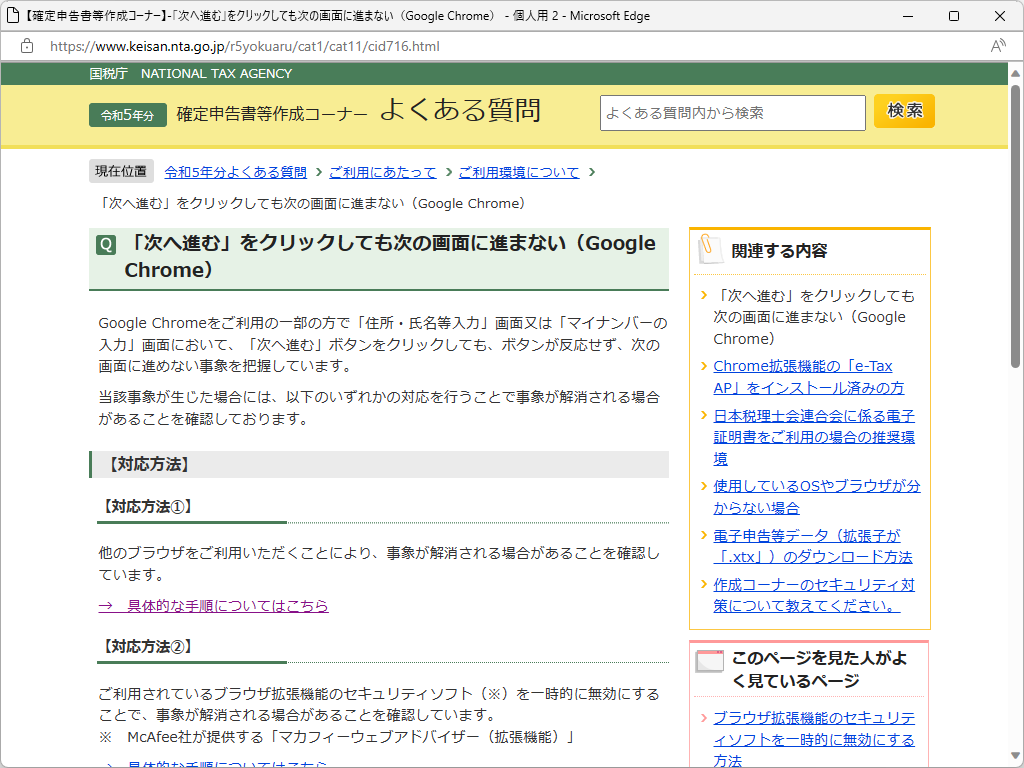Image resolution: width=1024 pixels, height=768 pixels.
Task: Click the memo pad icon on the 関連する内容 panel
Action: 710,249
